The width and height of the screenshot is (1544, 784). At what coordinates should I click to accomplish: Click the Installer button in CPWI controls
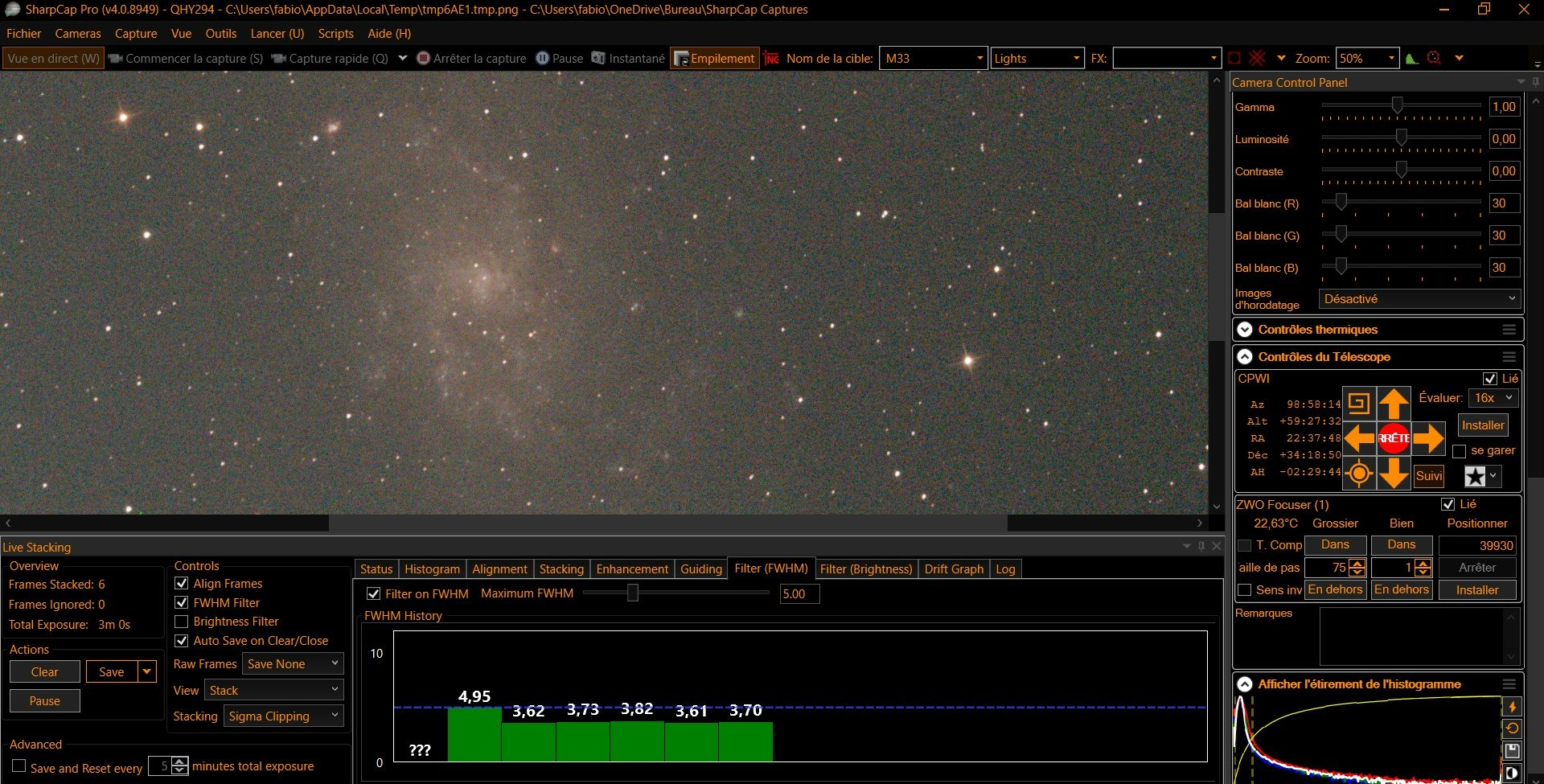(x=1483, y=425)
